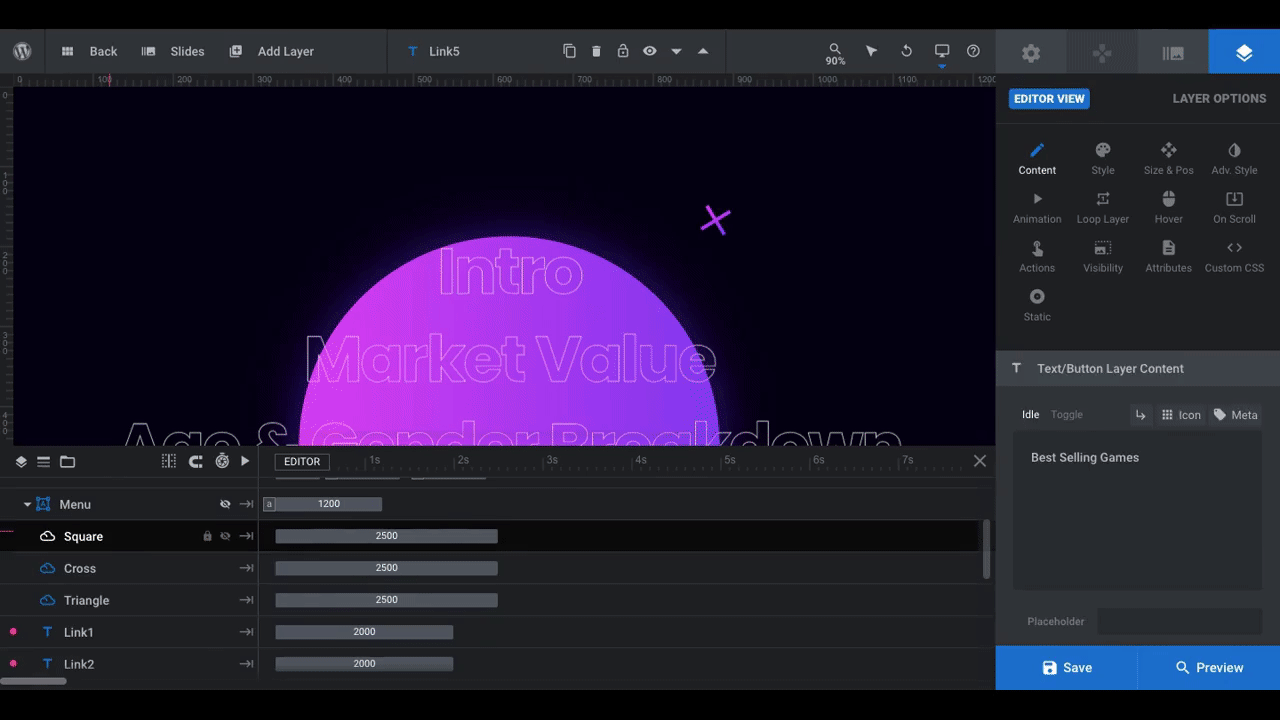The height and width of the screenshot is (720, 1280).
Task: Open the Static layer option
Action: (x=1037, y=306)
